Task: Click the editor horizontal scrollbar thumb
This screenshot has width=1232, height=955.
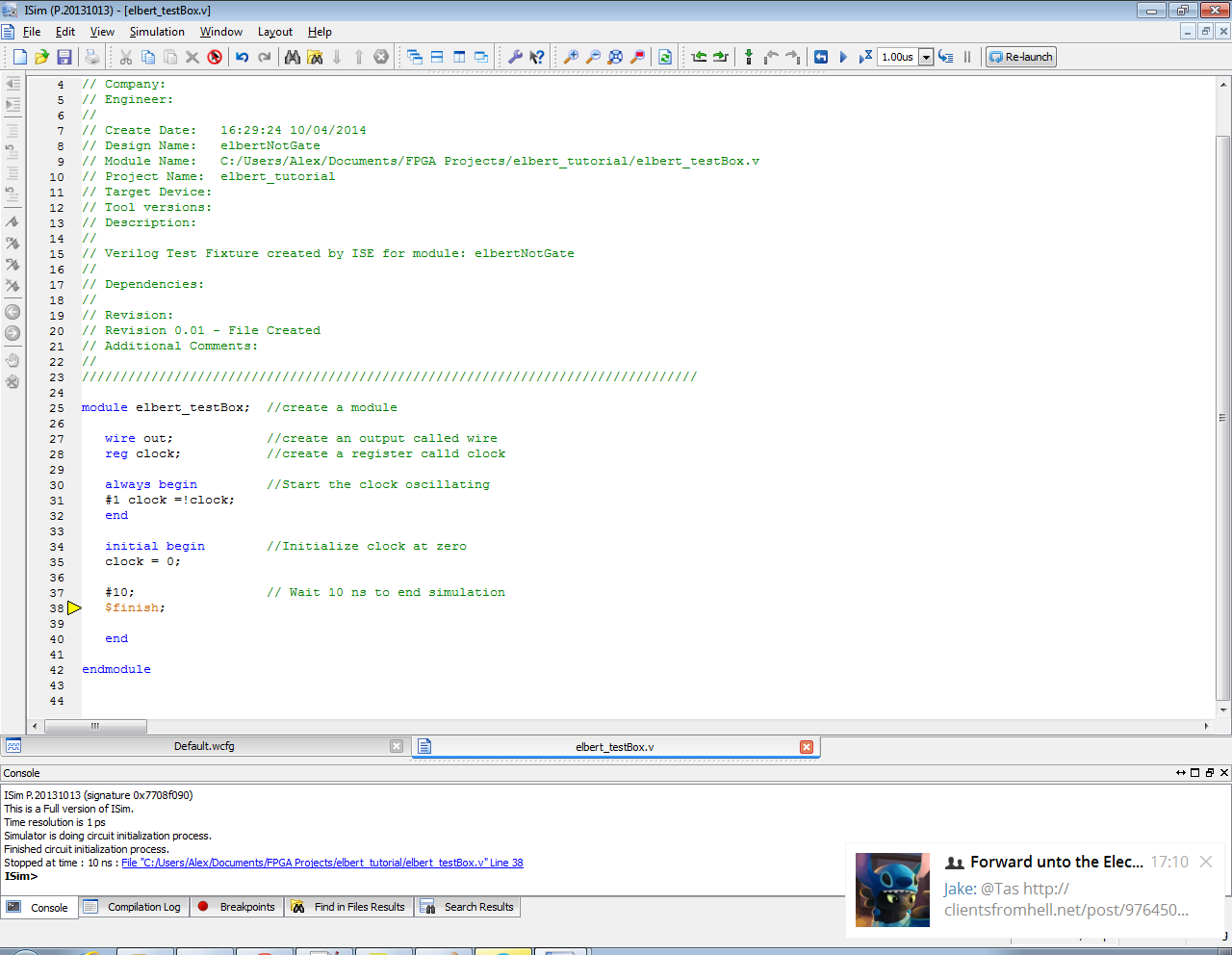Action: [x=95, y=726]
